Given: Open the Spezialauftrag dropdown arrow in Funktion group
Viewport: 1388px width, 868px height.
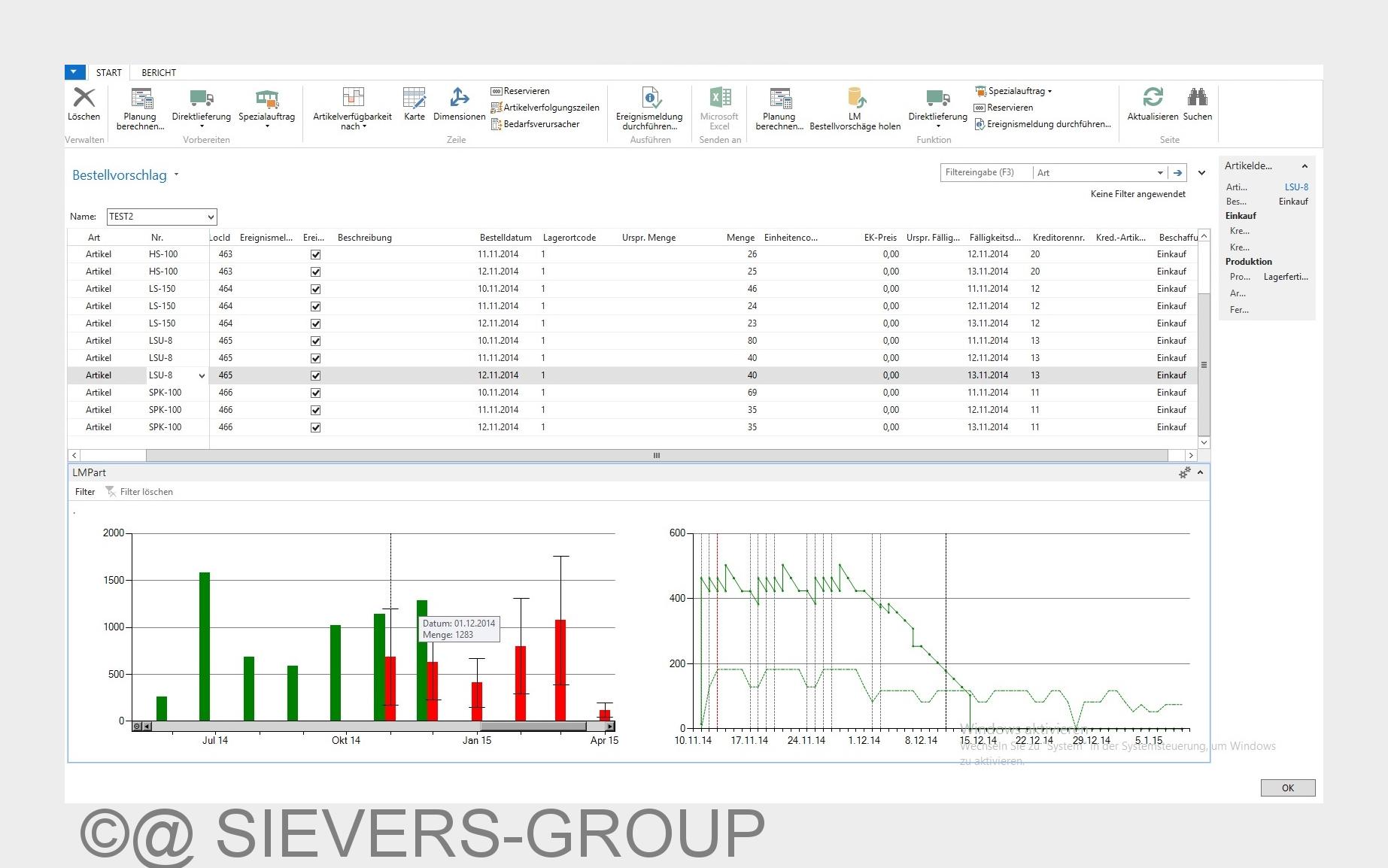Looking at the screenshot, I should 1049,92.
